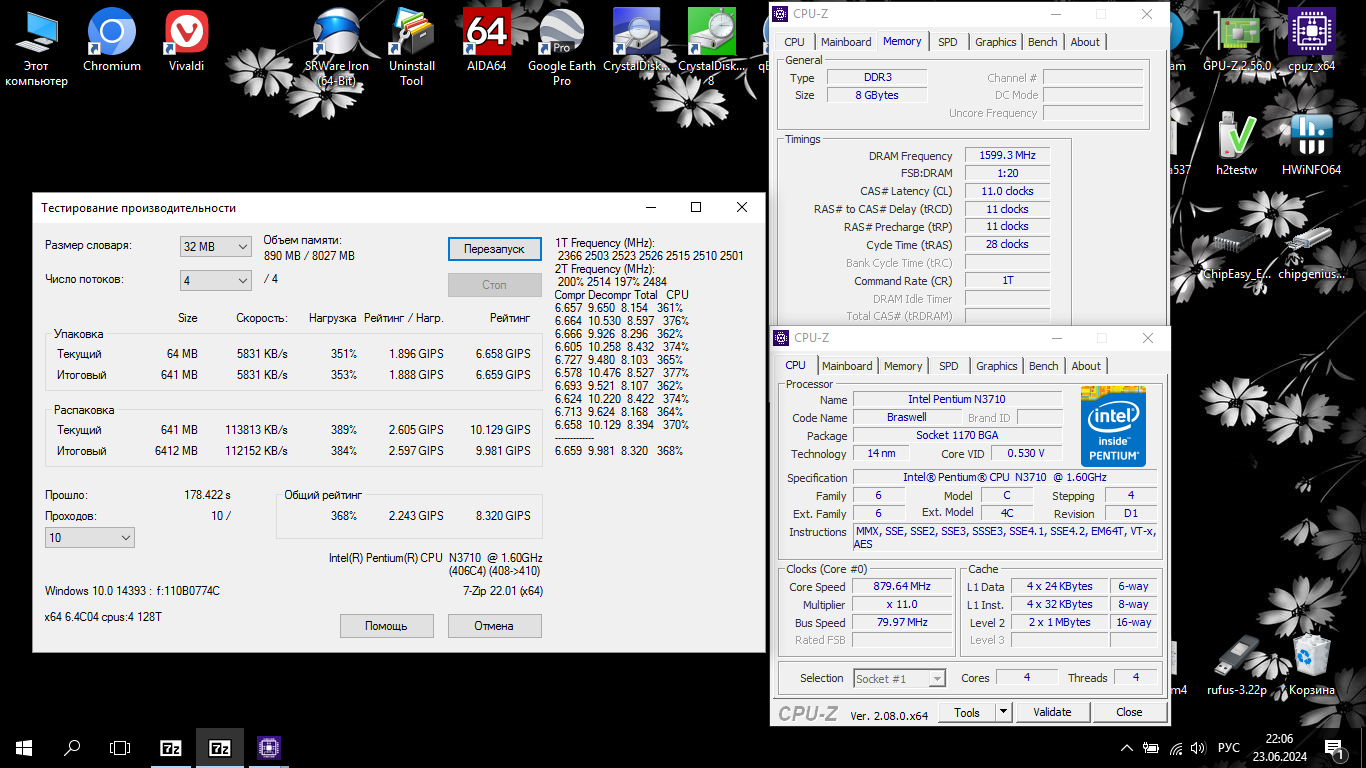Viewport: 1366px width, 768px height.
Task: Switch to CPU-Z taskbar button
Action: [268, 747]
